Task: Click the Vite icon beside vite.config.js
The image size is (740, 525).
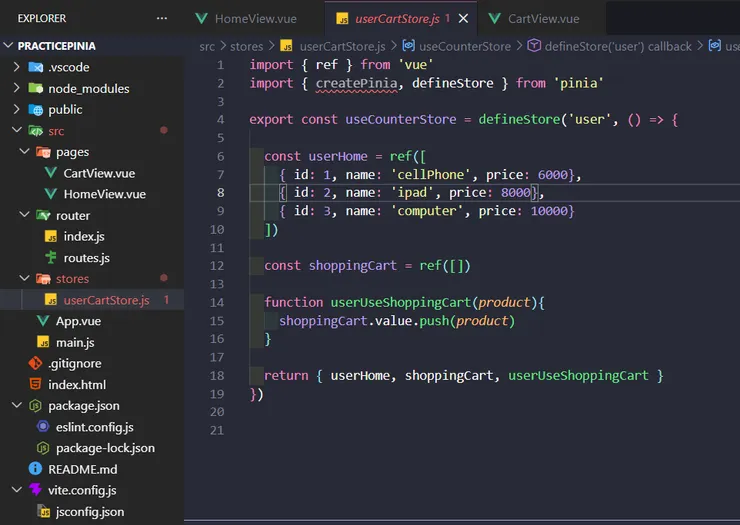Action: (35, 490)
